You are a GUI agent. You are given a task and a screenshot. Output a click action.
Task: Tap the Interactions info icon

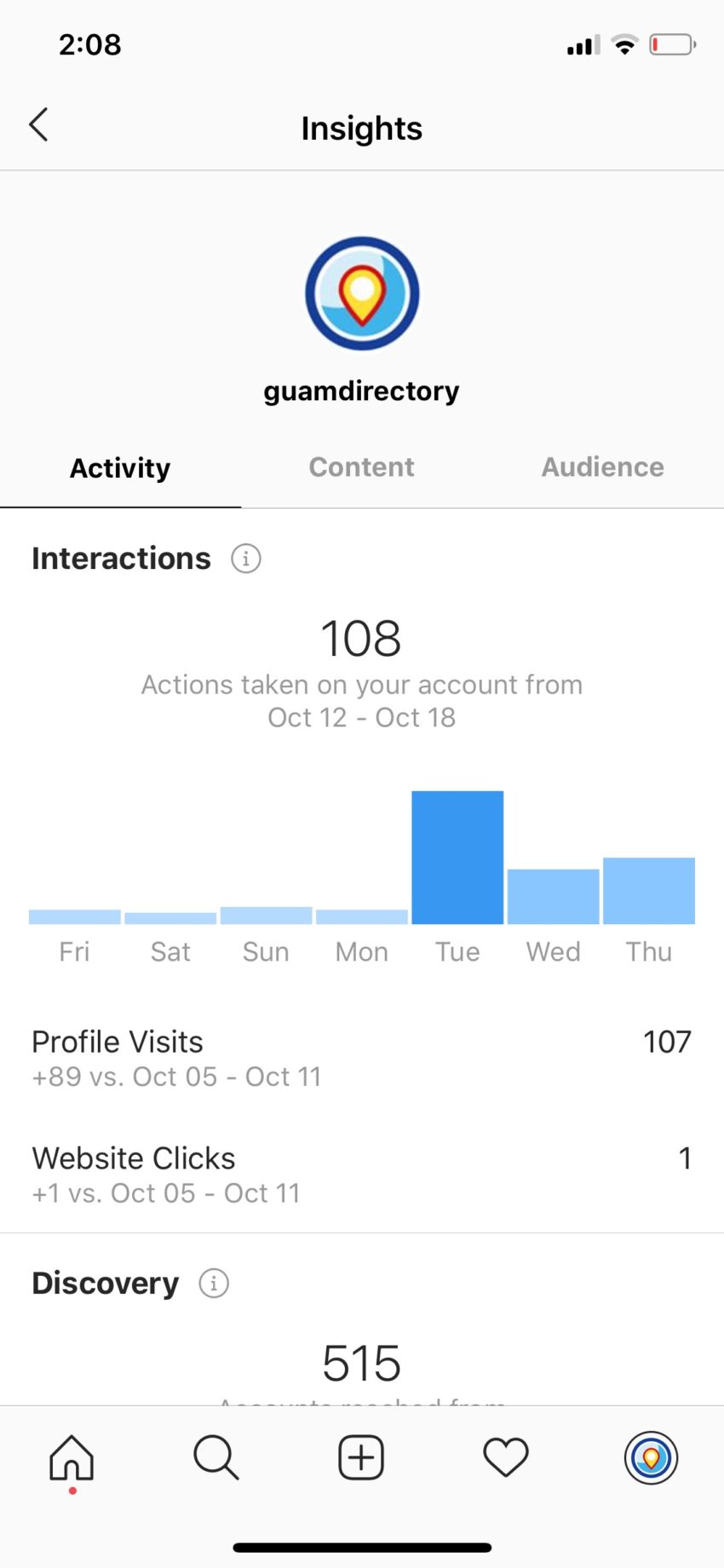pos(246,559)
